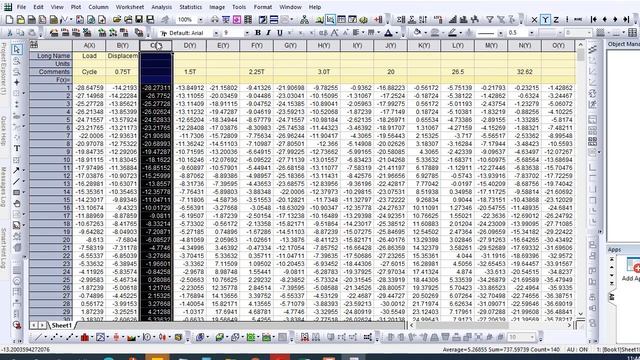This screenshot has height=360, width=640.
Task: Select the Line drawing tool
Action: [16, 182]
